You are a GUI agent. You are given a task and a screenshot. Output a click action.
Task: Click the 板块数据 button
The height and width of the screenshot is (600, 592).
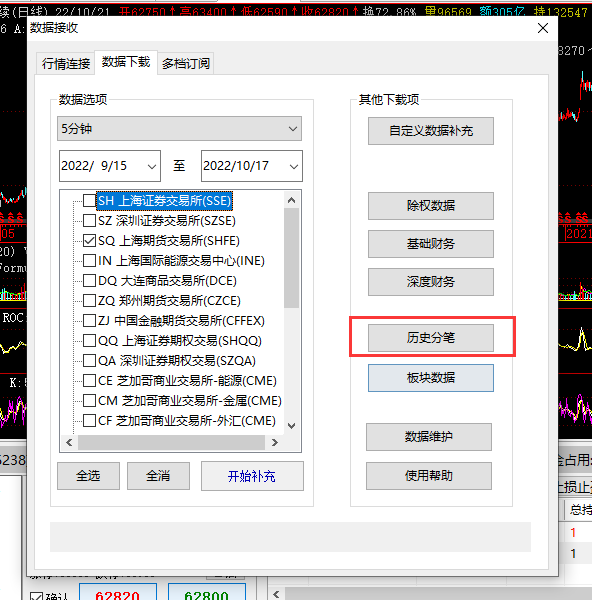tap(431, 378)
